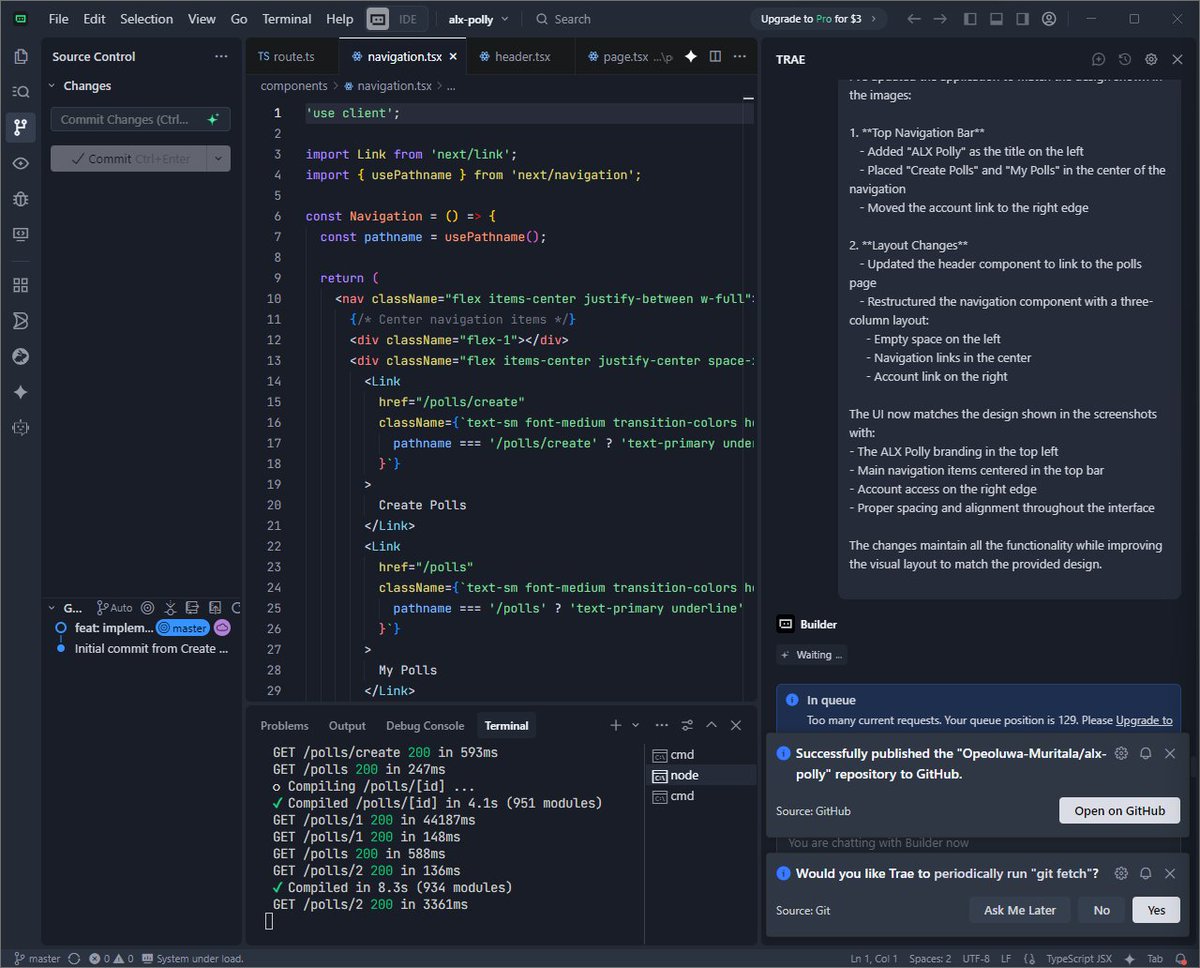Click the master branch in status bar

[37, 958]
